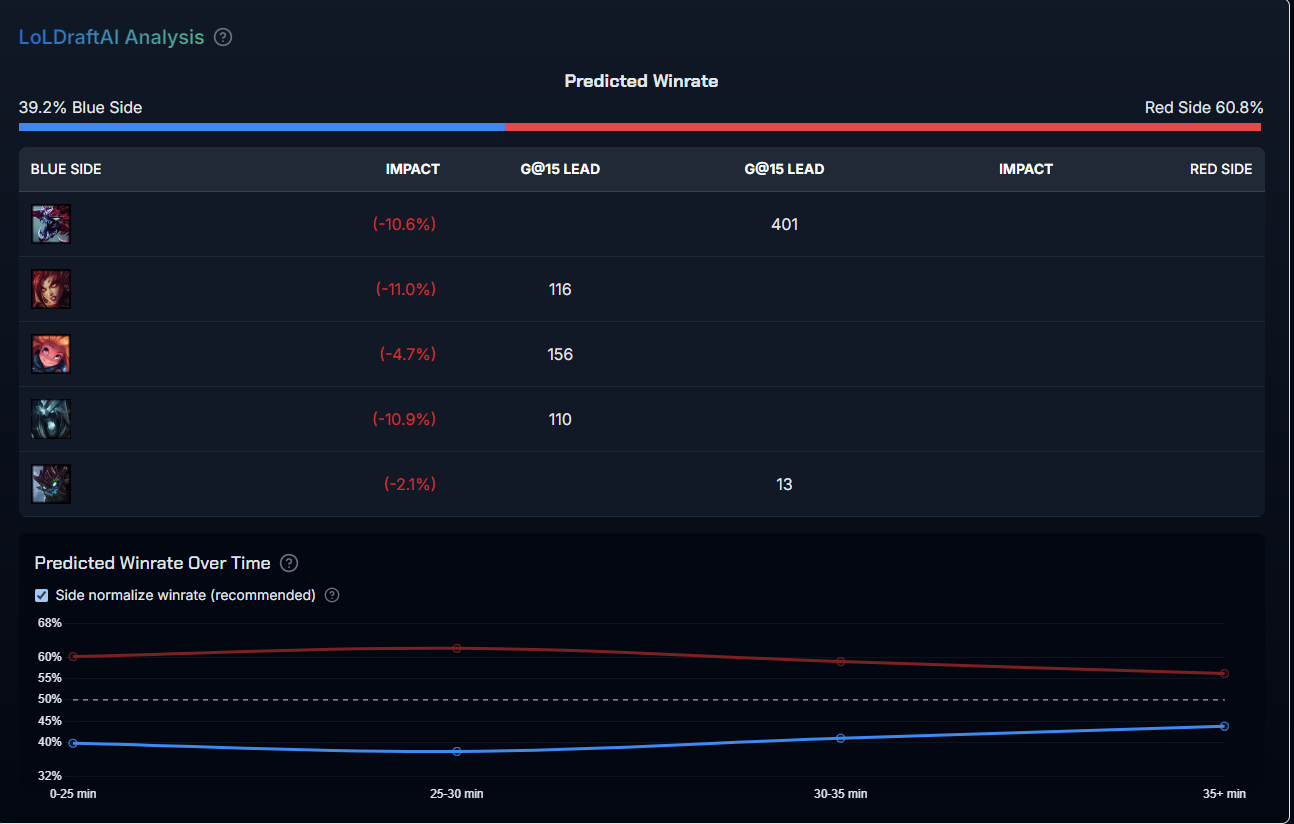This screenshot has height=824, width=1294.
Task: Click the red portion of the winrate bar
Action: [x=882, y=127]
